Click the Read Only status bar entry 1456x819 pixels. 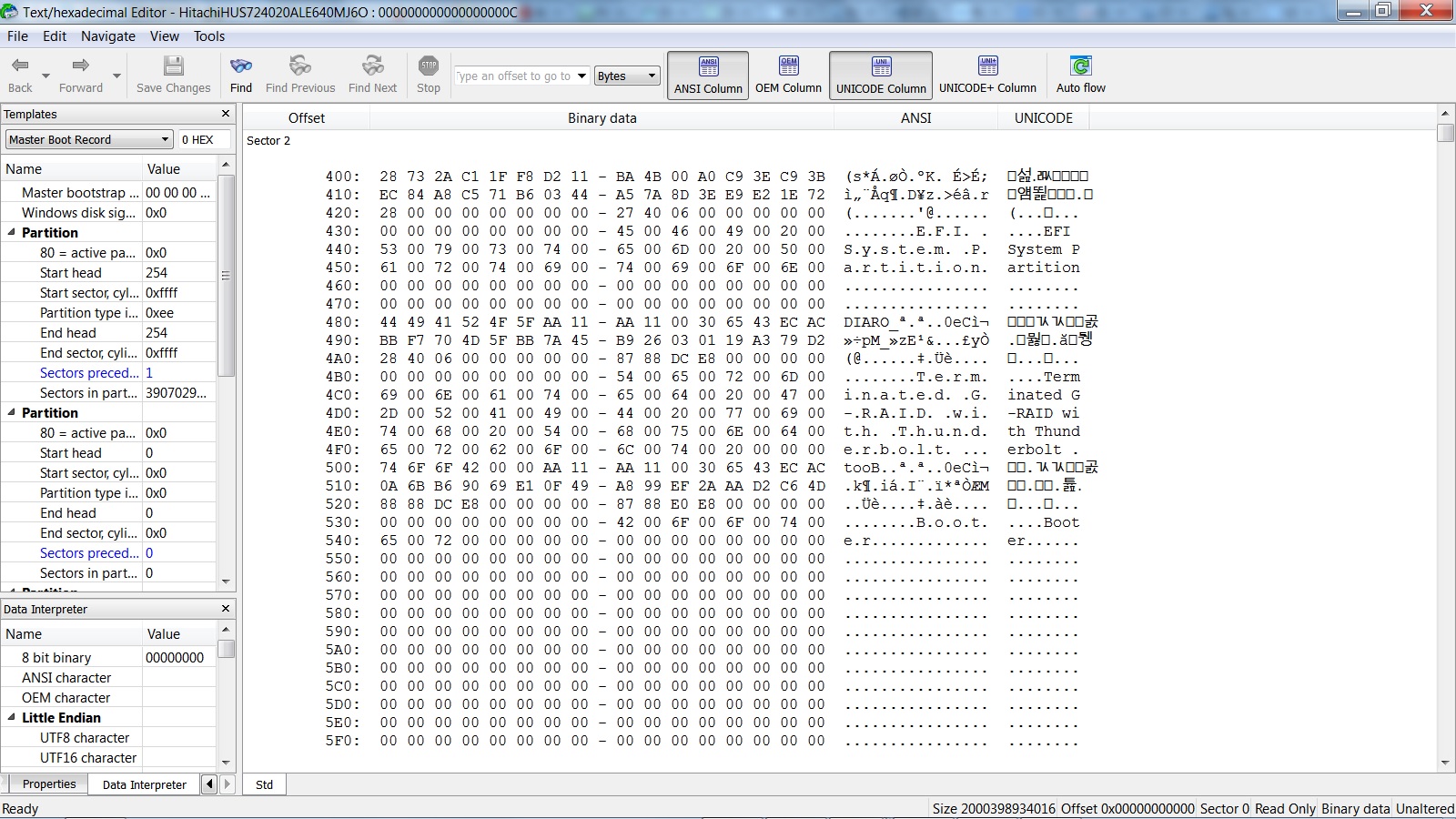1285,808
